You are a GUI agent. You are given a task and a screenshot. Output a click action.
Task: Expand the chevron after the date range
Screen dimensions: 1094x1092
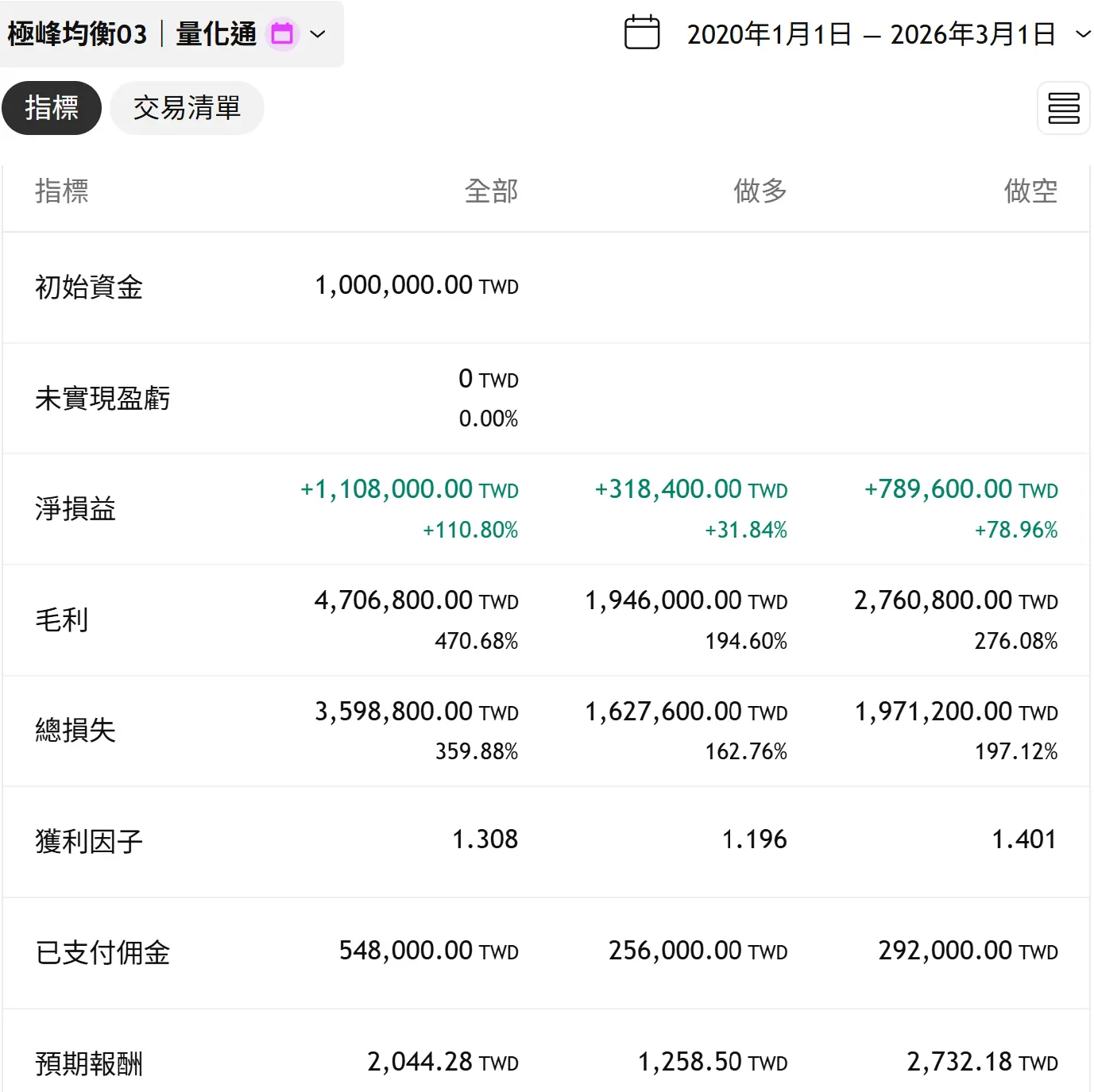(x=1082, y=34)
